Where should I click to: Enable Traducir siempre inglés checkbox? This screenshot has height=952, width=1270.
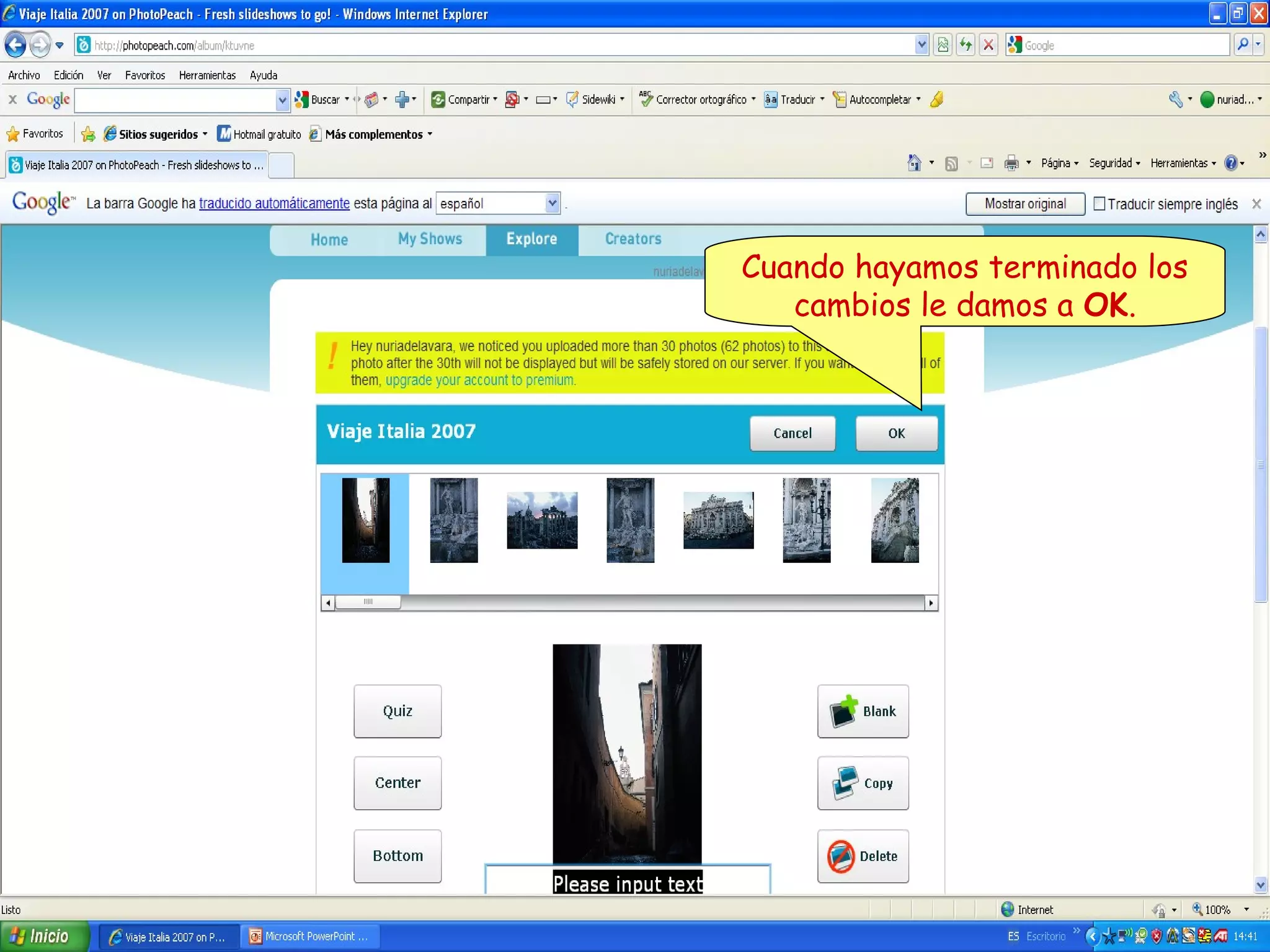(x=1099, y=204)
